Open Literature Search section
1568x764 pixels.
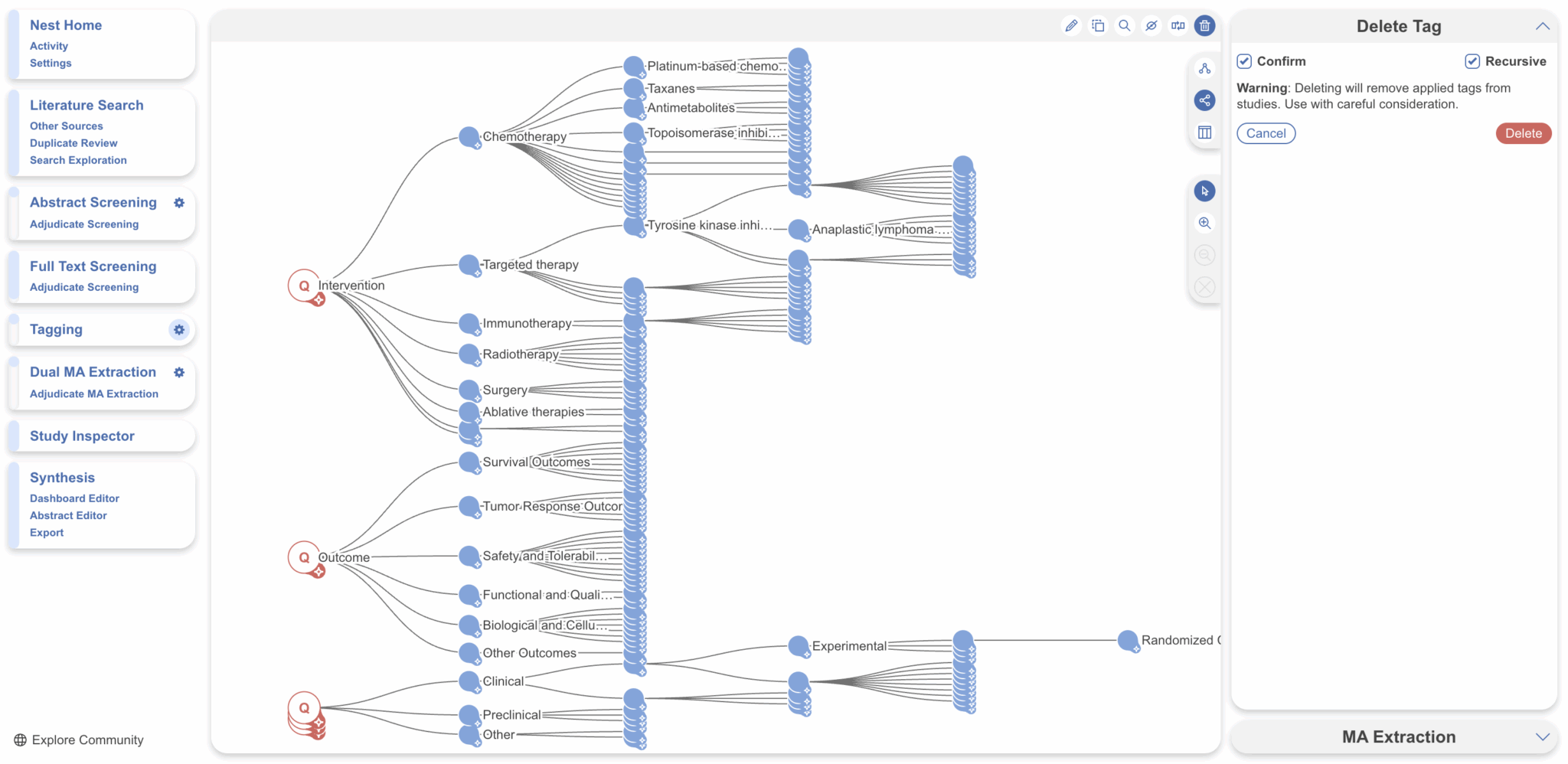[87, 106]
